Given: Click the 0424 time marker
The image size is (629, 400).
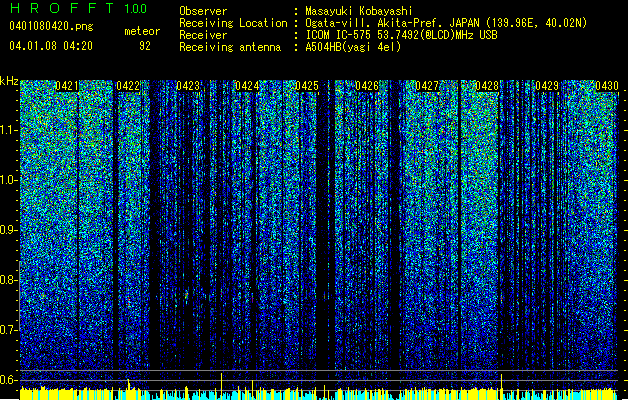Looking at the screenshot, I should (x=247, y=86).
